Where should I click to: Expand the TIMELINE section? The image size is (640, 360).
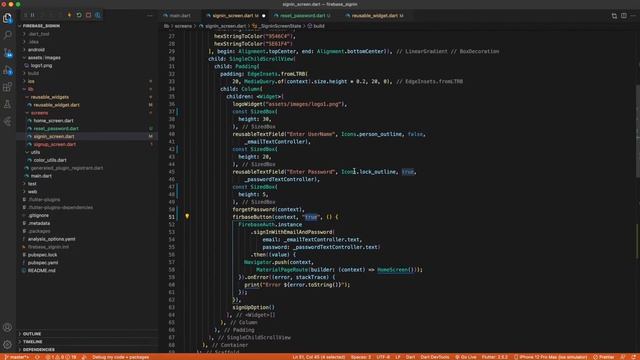click(x=33, y=342)
